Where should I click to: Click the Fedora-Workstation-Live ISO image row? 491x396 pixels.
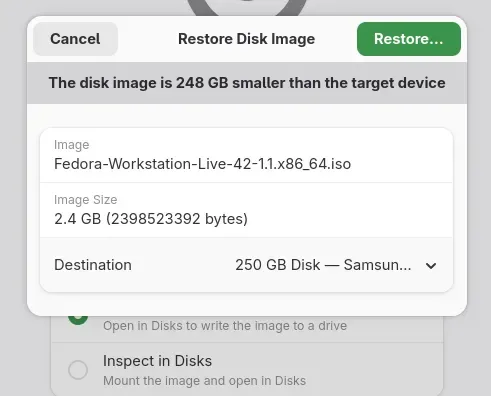[x=246, y=155]
